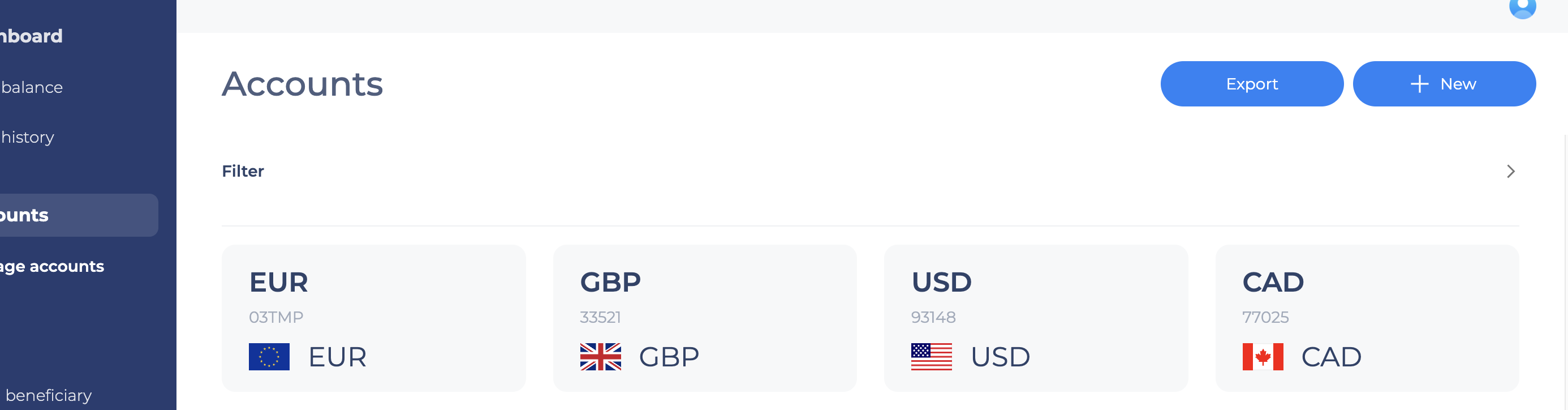
Task: Expand the Filter chevron arrow
Action: (x=1510, y=171)
